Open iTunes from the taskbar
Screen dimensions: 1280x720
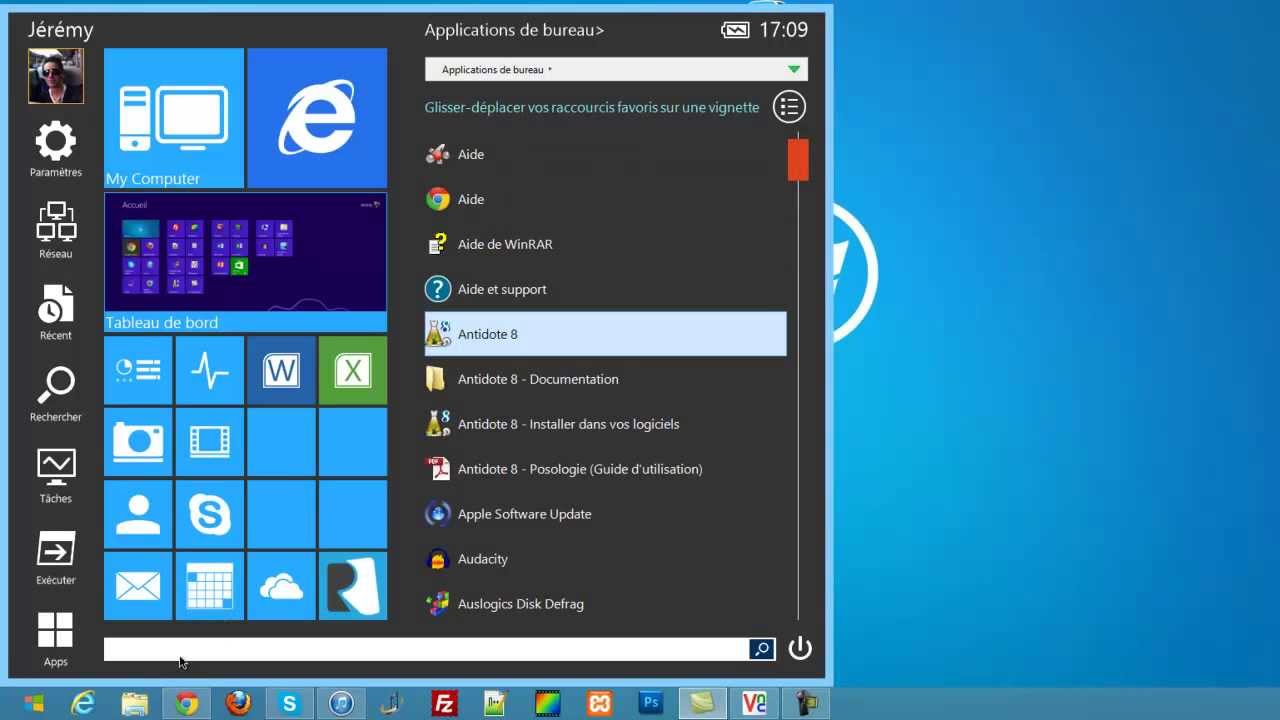(341, 704)
